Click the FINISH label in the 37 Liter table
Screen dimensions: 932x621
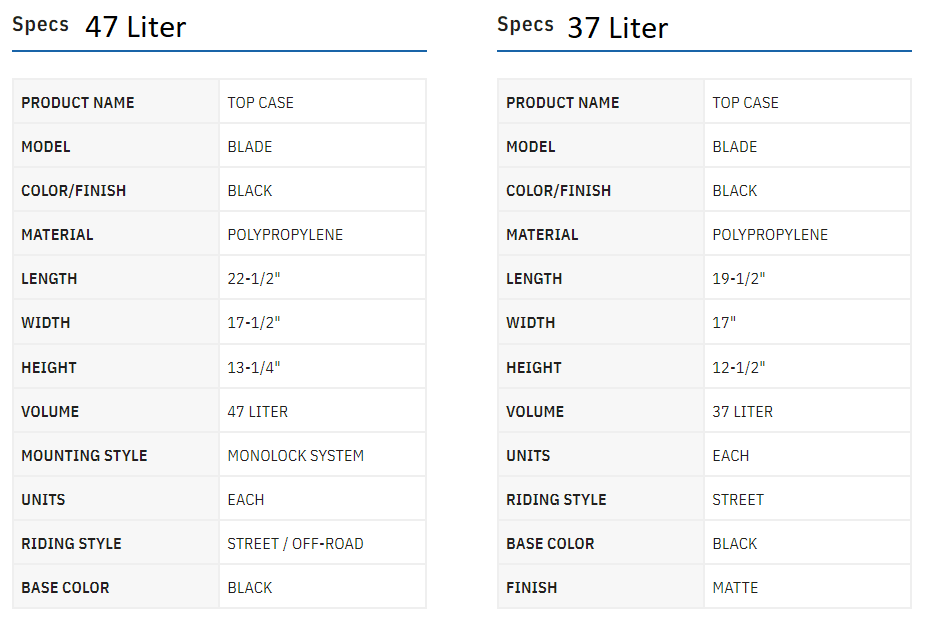(x=532, y=588)
